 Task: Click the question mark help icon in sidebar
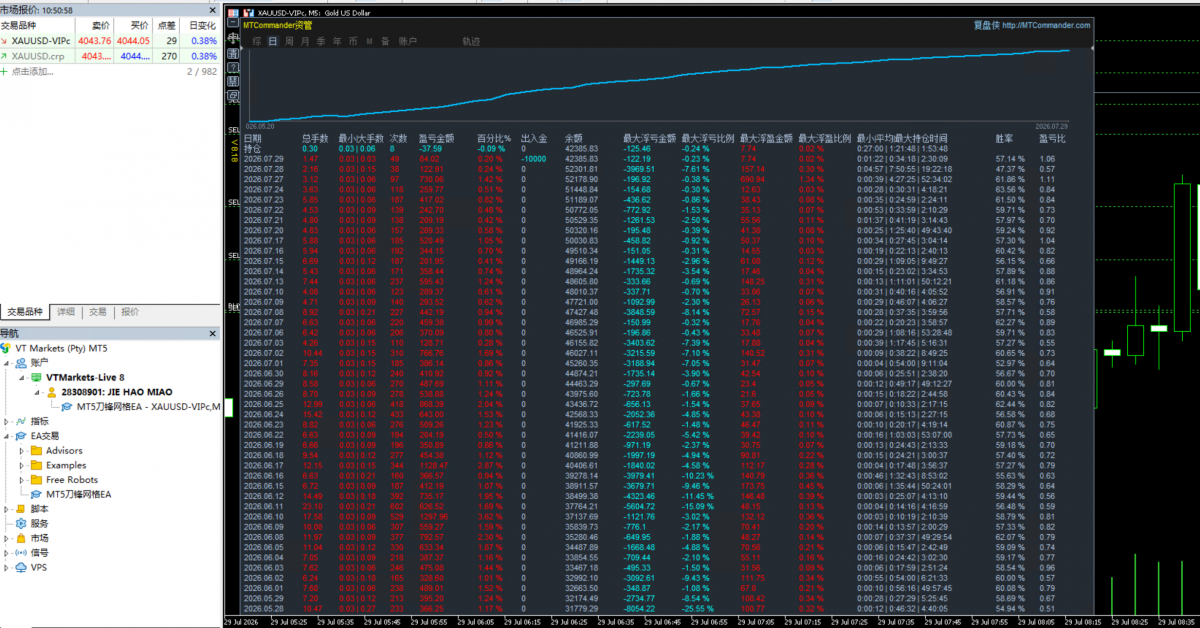pos(233,69)
